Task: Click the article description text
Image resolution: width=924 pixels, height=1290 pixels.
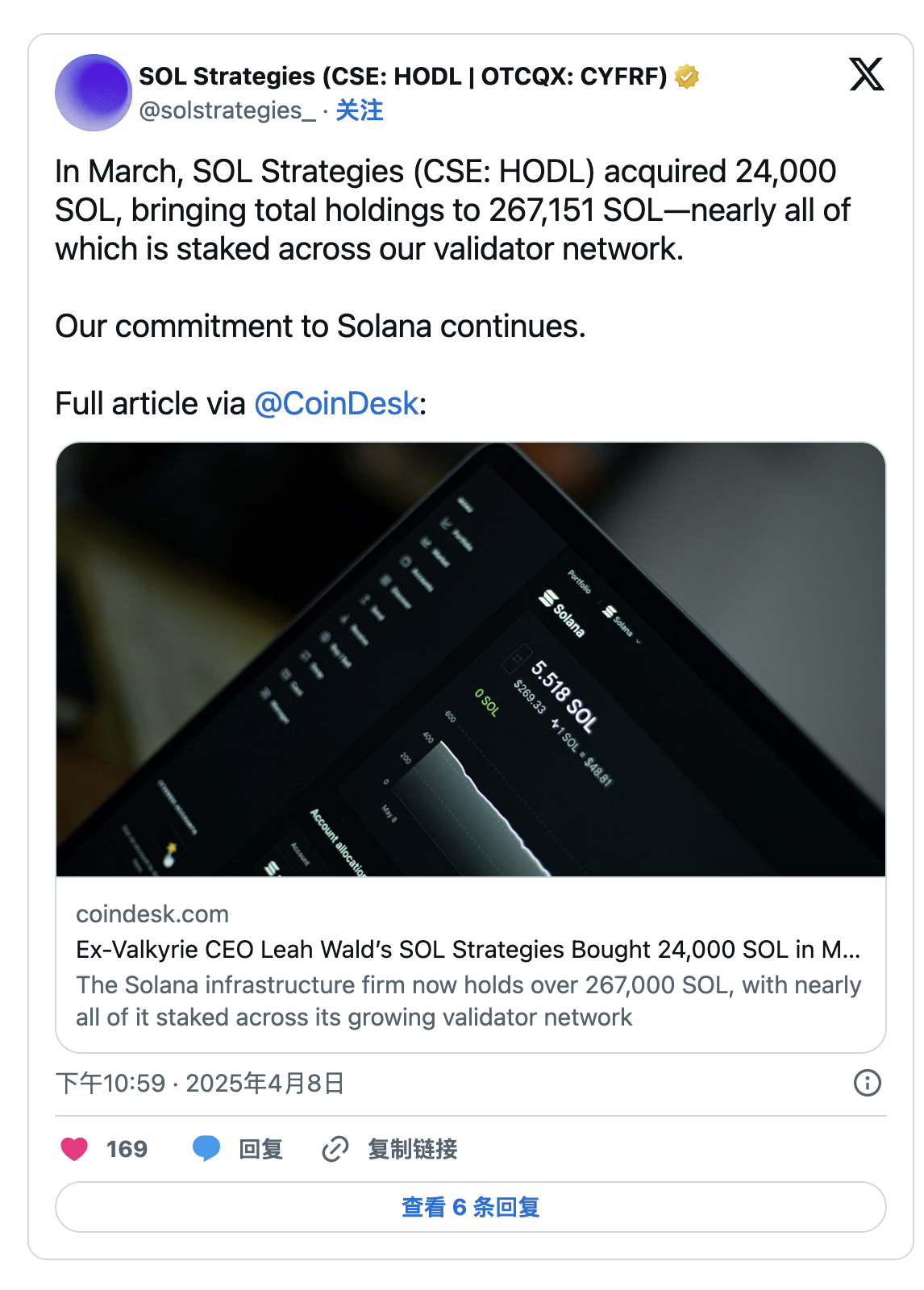Action: [468, 1001]
